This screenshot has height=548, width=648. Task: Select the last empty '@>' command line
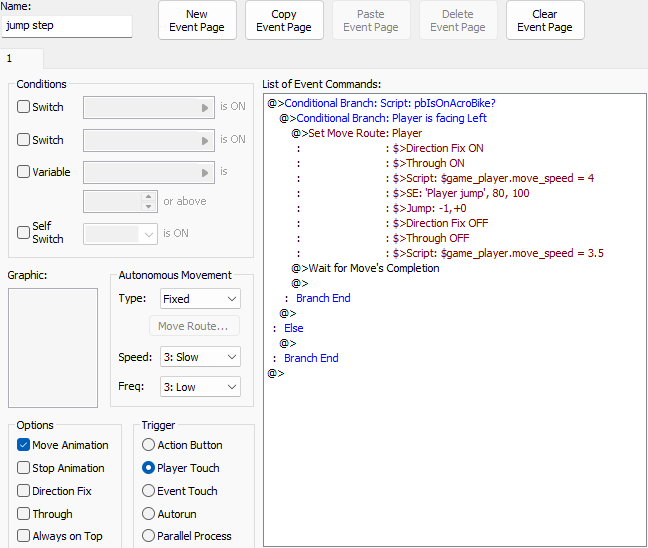[276, 373]
